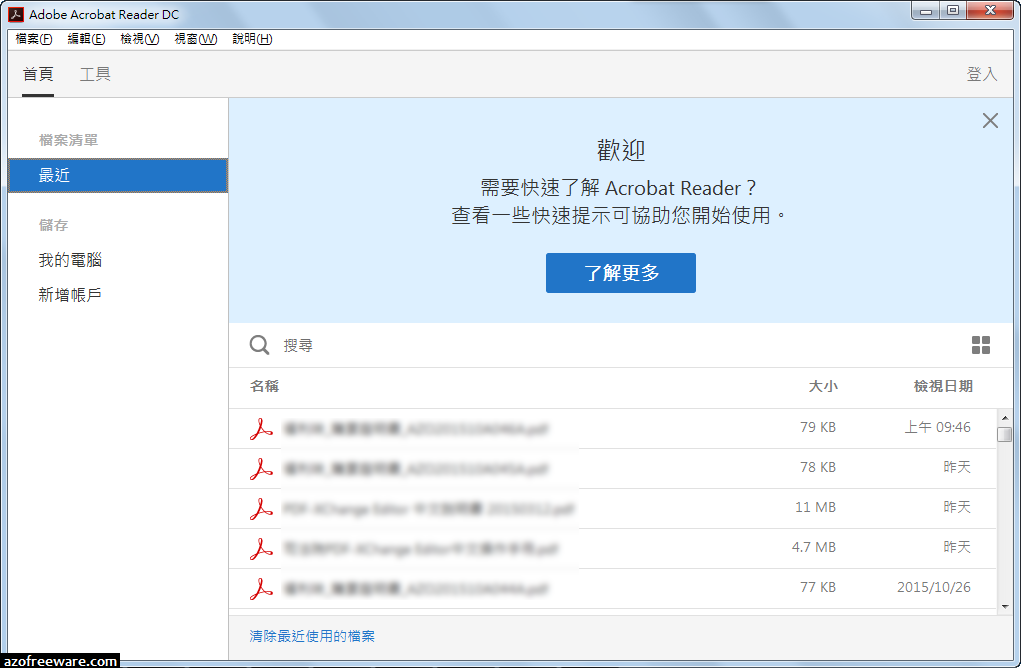This screenshot has height=668, width=1021.
Task: Click the file list scrollbar thumb
Action: tap(1005, 434)
